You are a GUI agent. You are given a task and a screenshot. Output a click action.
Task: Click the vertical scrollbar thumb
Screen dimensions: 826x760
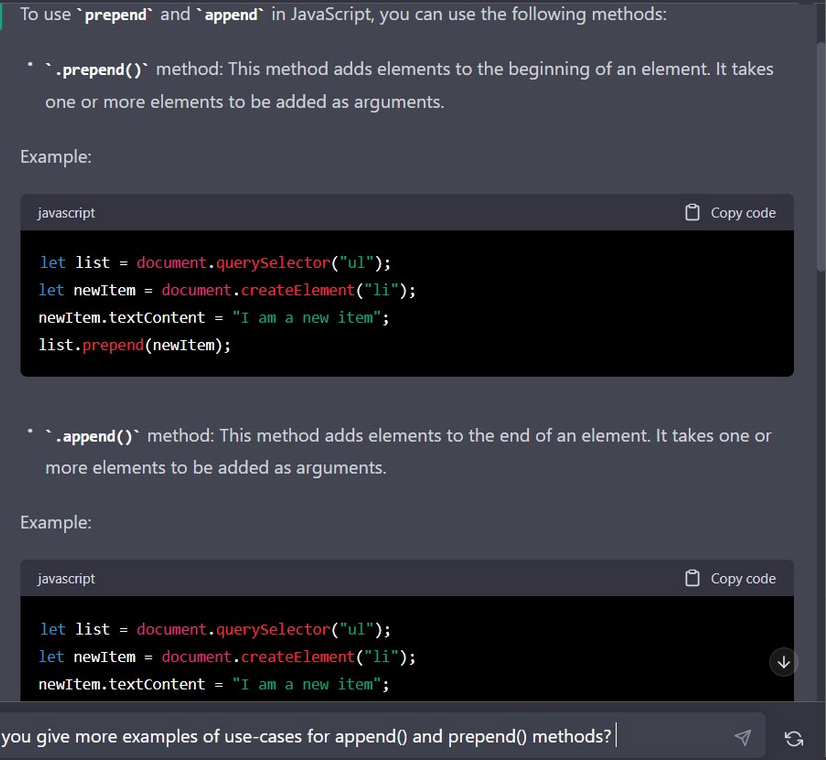coord(821,155)
